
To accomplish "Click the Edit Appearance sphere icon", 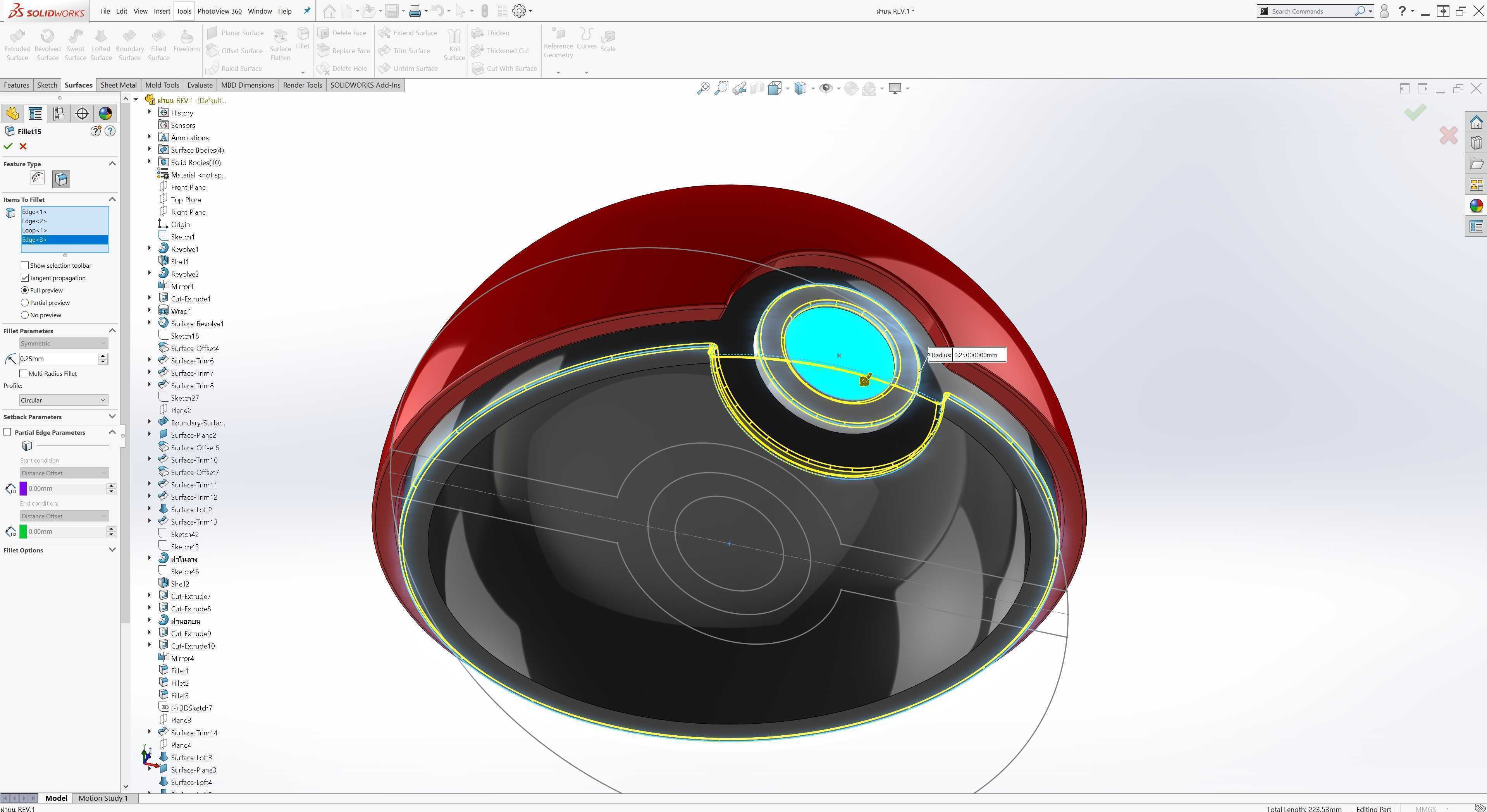I will click(x=851, y=88).
